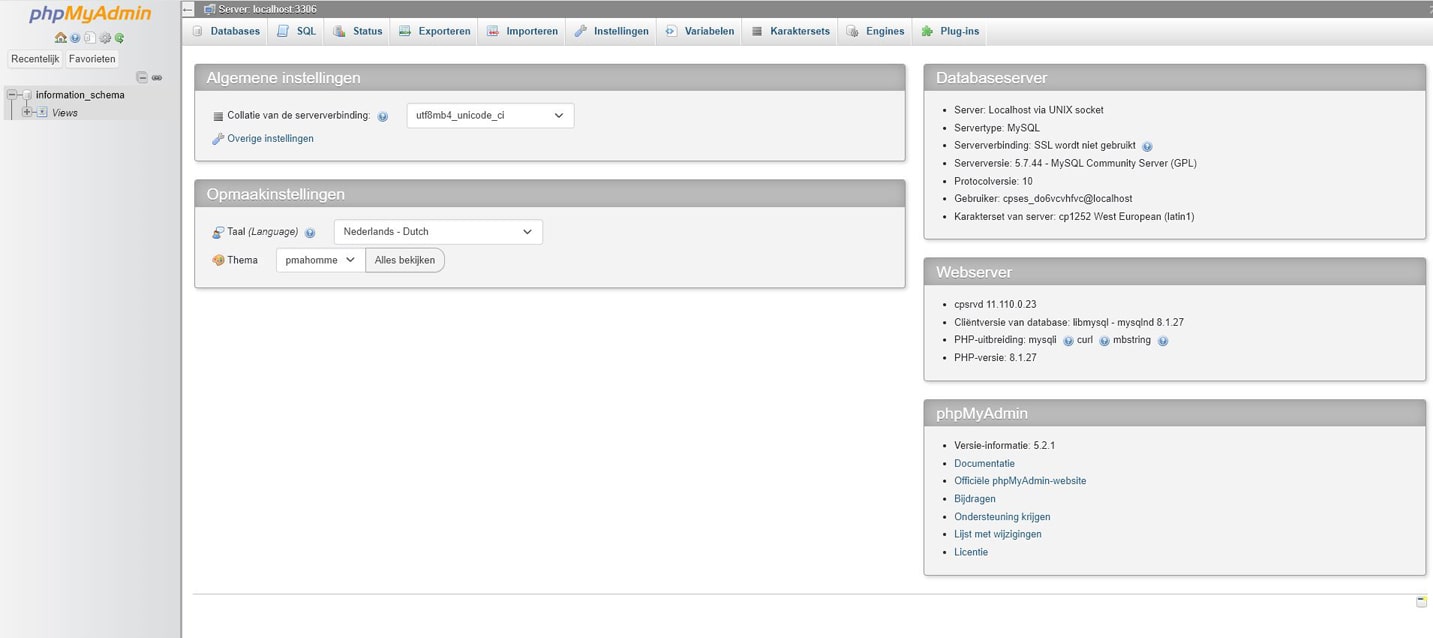Switch to the Databases tab
The height and width of the screenshot is (638, 1433).
[226, 31]
